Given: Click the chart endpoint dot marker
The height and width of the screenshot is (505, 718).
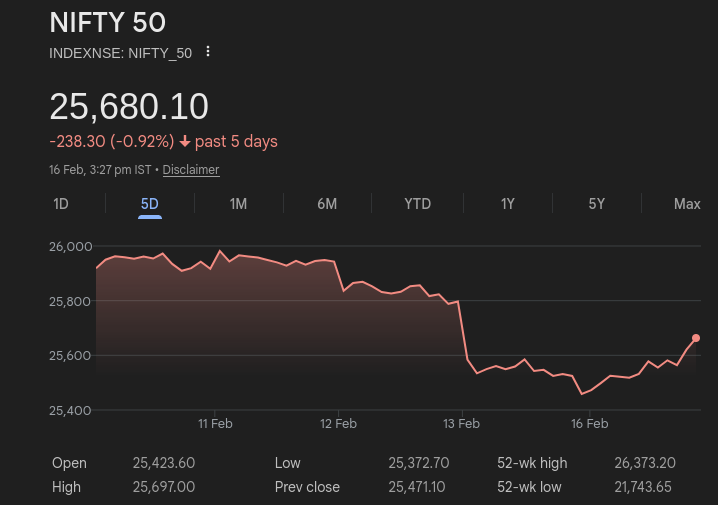Looking at the screenshot, I should click(696, 338).
